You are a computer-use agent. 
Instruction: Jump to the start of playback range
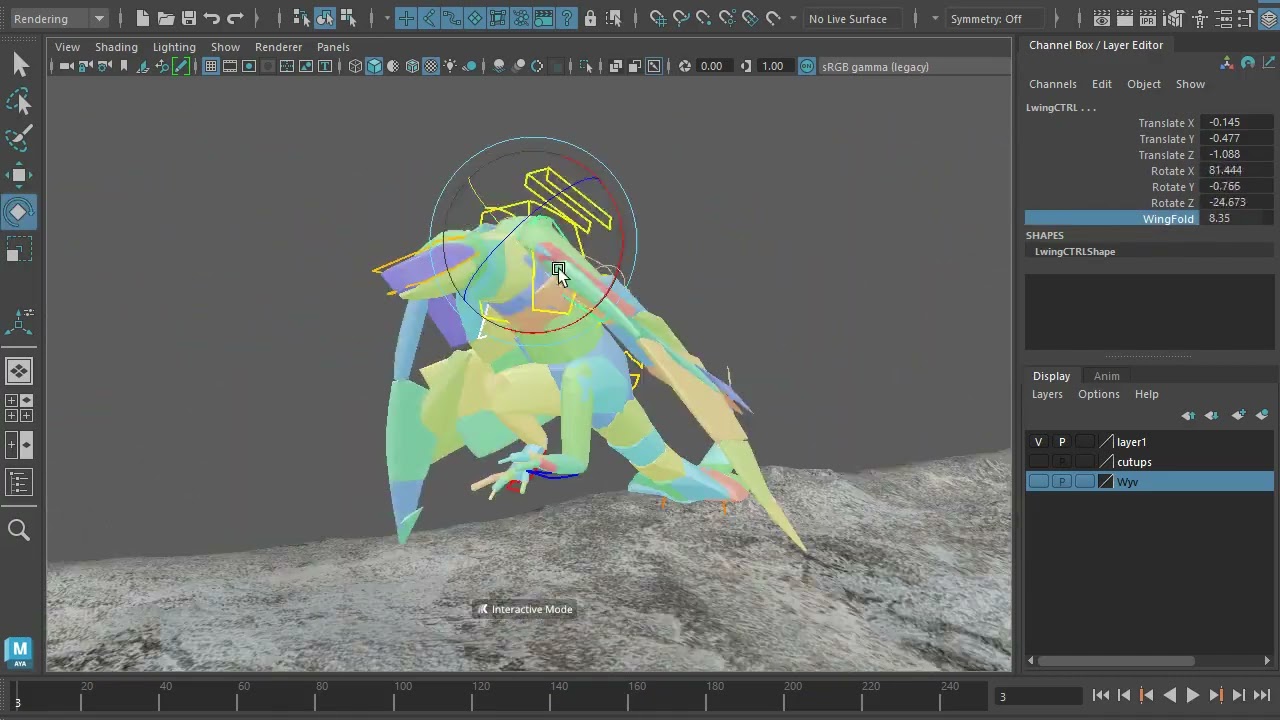[1100, 696]
